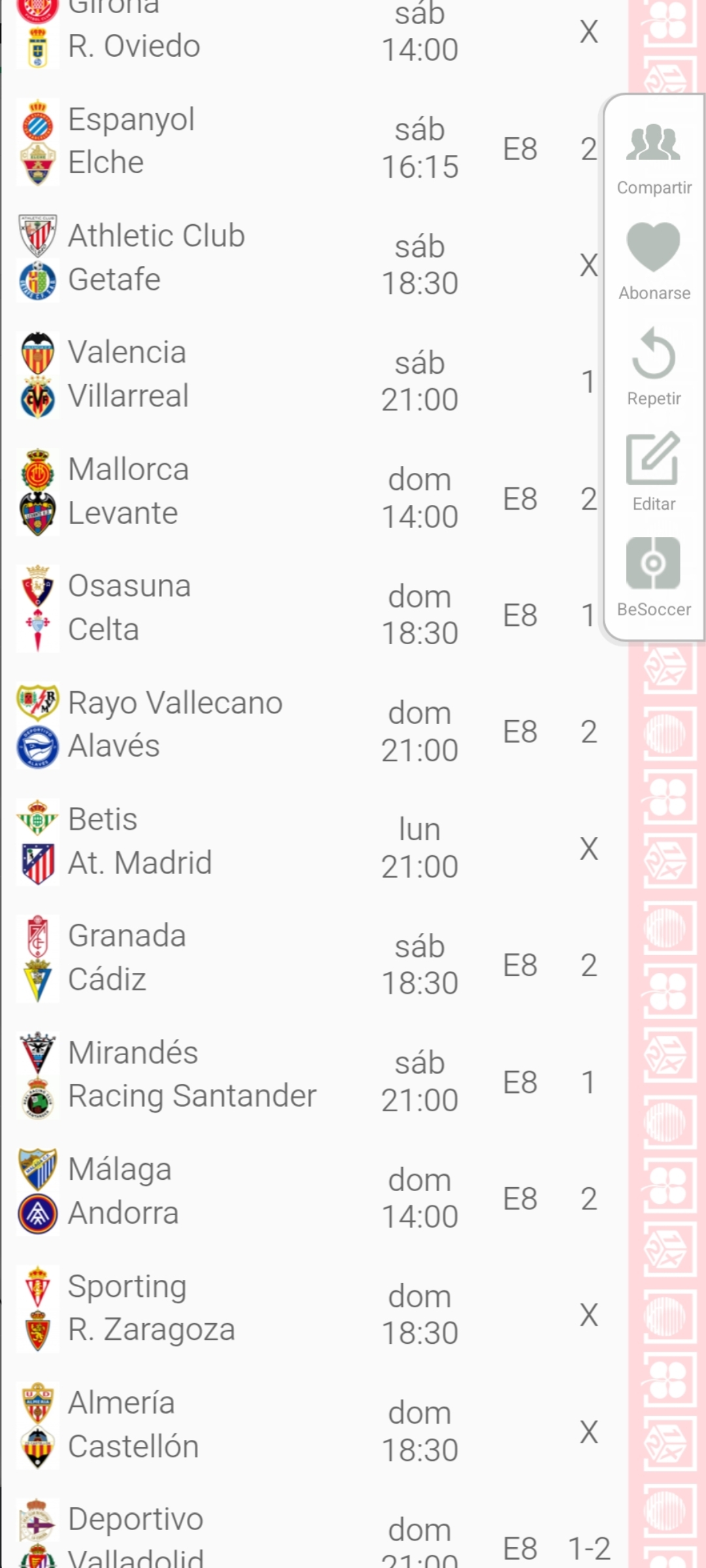Tap the Abonarse heart icon
706x1568 pixels.
[653, 247]
